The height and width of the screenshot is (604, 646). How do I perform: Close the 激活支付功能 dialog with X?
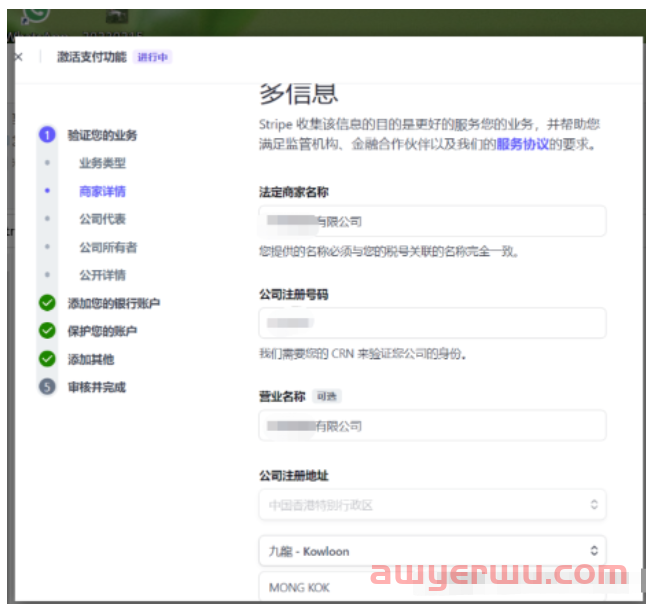18,57
